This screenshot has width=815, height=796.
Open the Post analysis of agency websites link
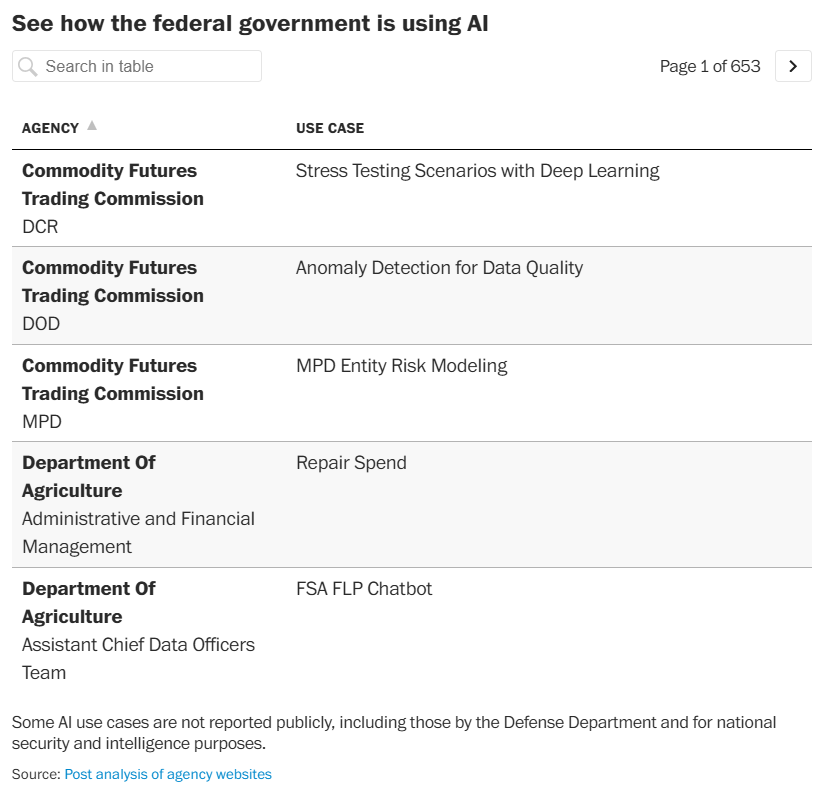coord(168,774)
